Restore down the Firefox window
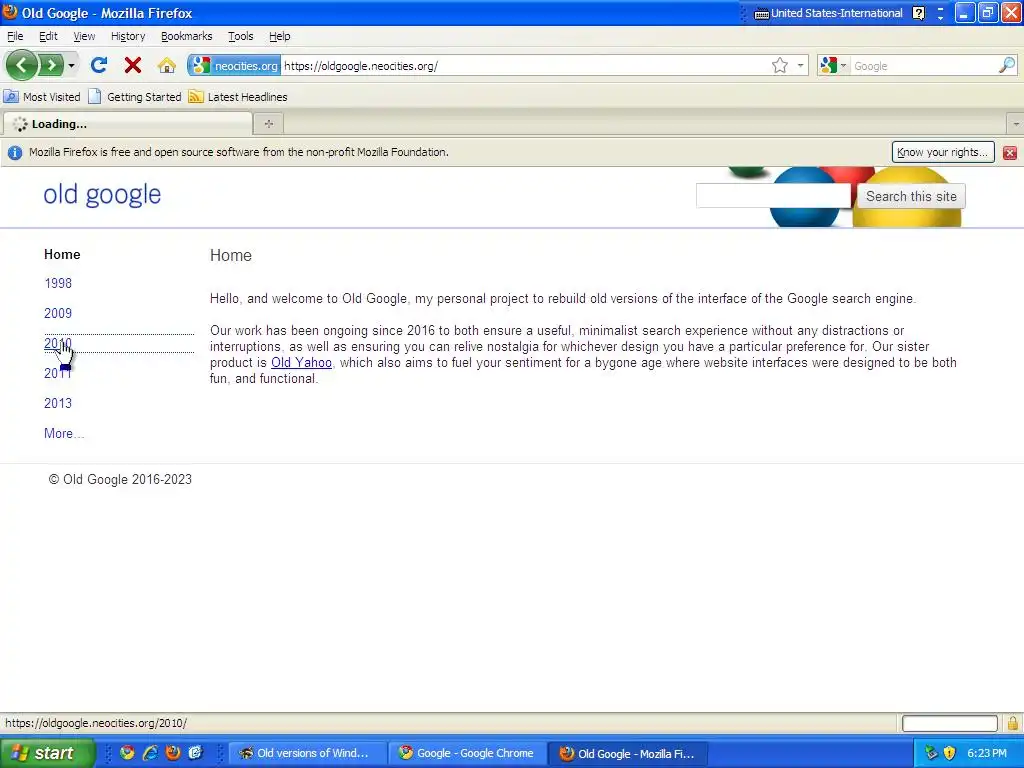 click(x=987, y=12)
